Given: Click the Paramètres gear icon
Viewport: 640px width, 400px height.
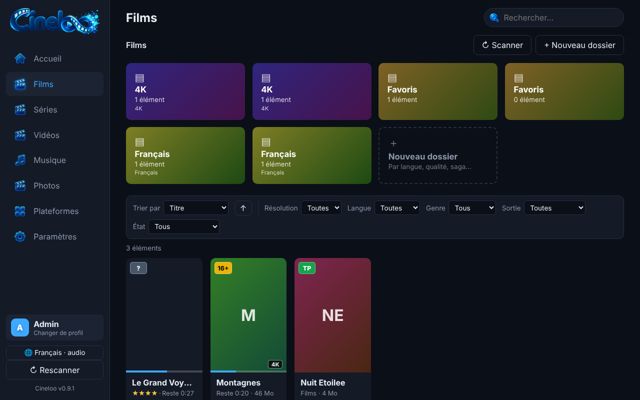Looking at the screenshot, I should tap(20, 236).
